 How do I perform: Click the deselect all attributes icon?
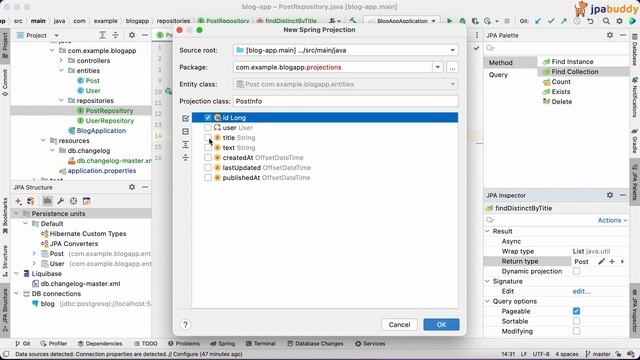pyautogui.click(x=186, y=131)
